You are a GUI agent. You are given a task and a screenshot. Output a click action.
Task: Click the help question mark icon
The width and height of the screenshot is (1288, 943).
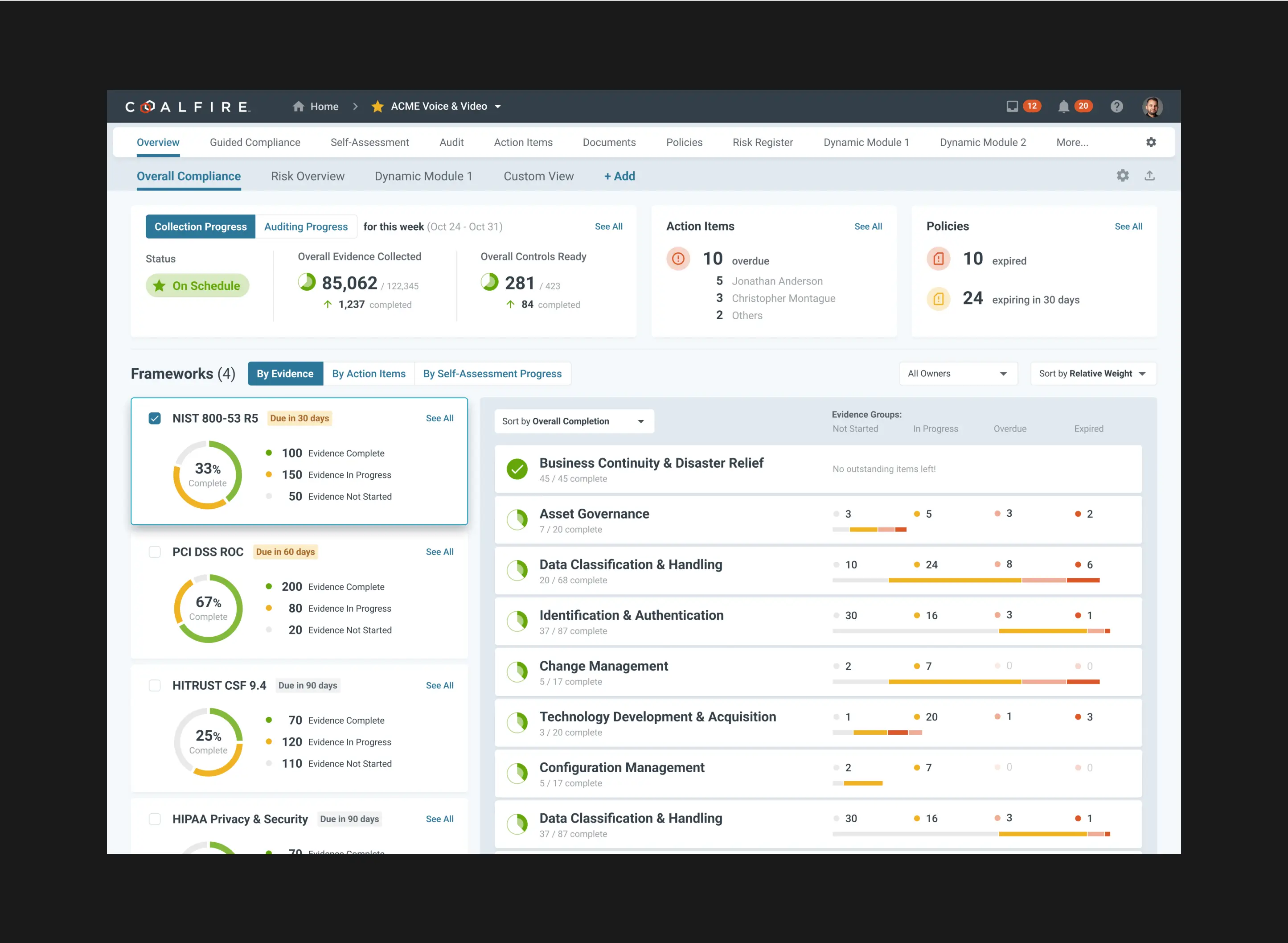click(x=1116, y=106)
